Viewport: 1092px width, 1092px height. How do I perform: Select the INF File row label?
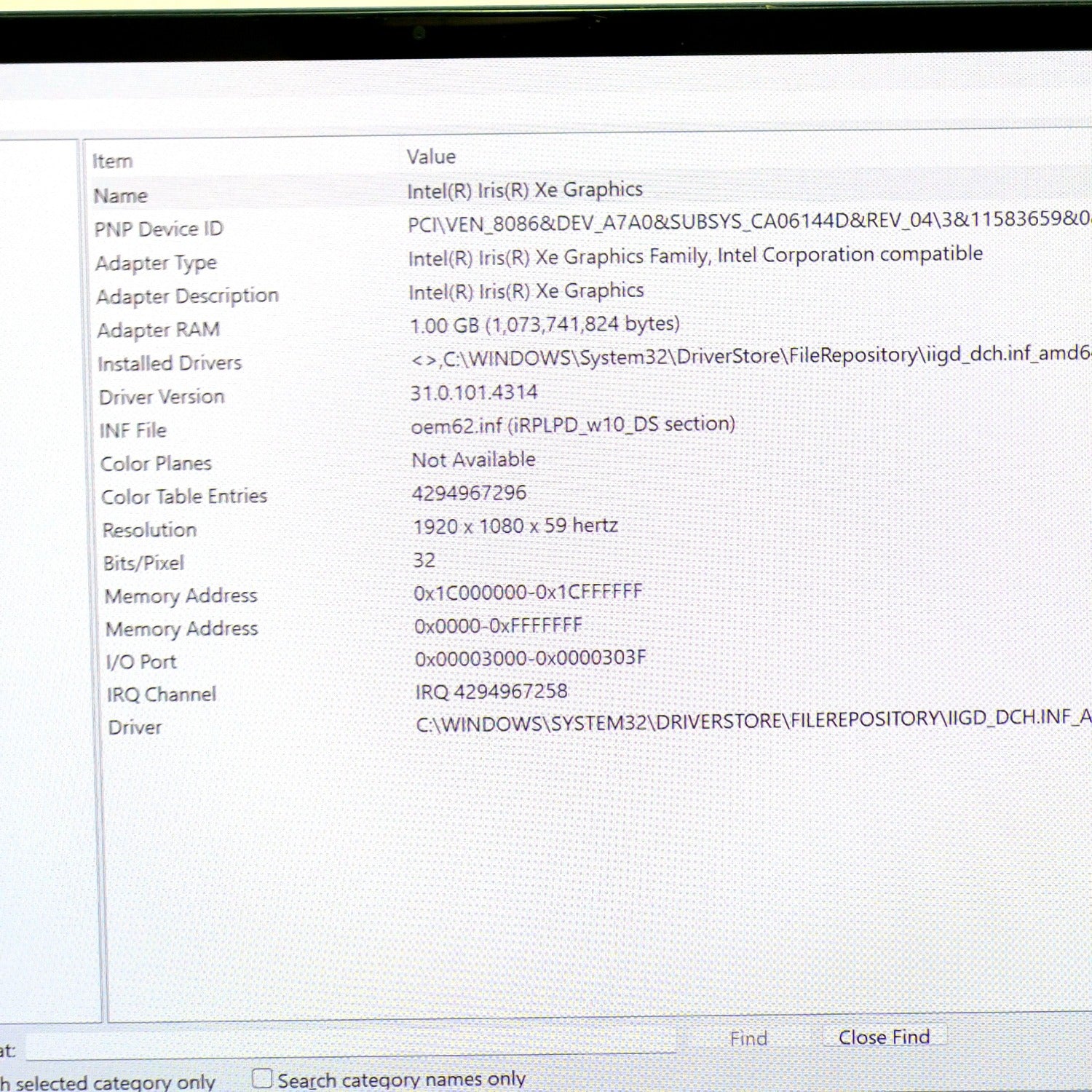coord(133,430)
